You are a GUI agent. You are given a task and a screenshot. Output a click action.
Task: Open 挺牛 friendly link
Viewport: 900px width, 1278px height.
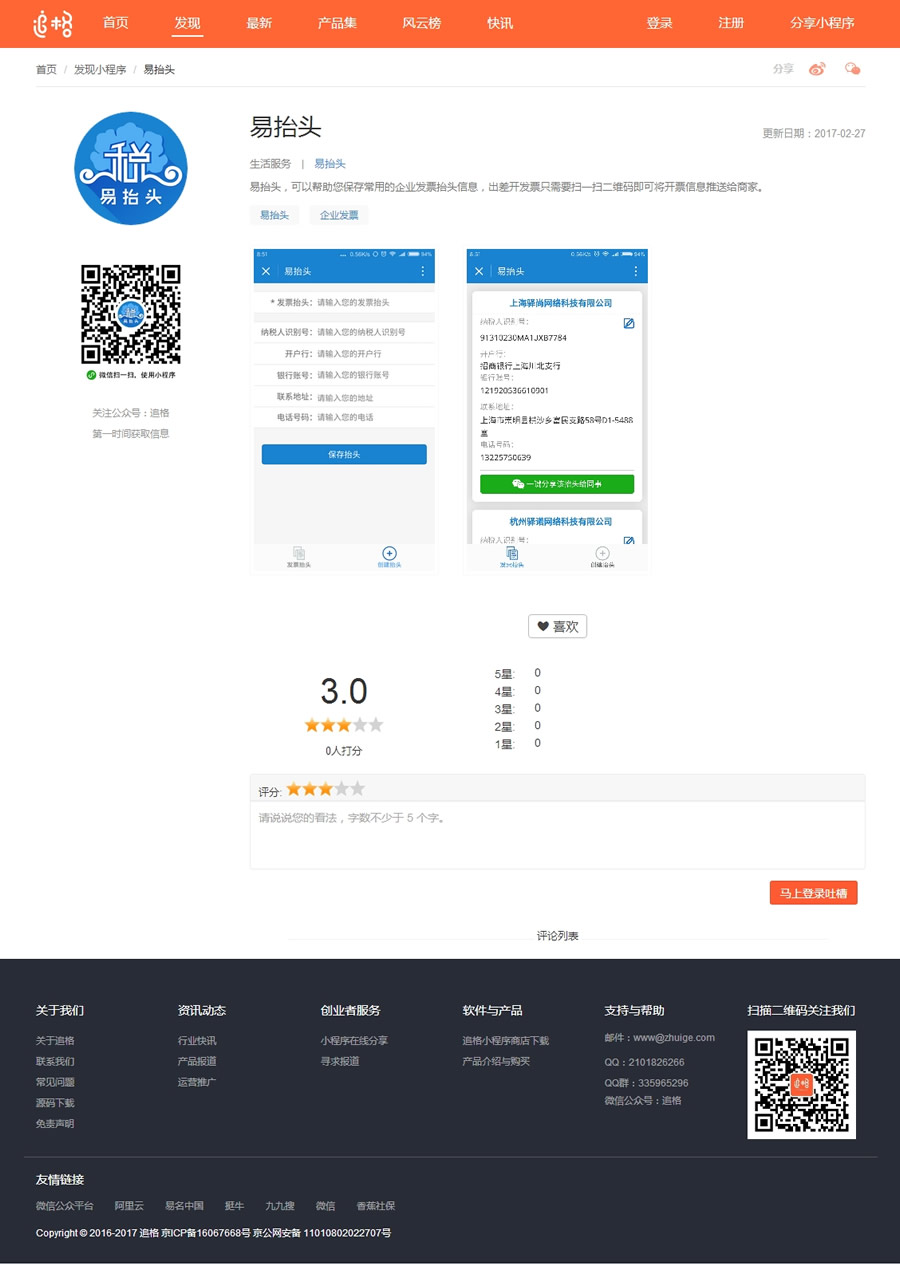pos(234,1206)
